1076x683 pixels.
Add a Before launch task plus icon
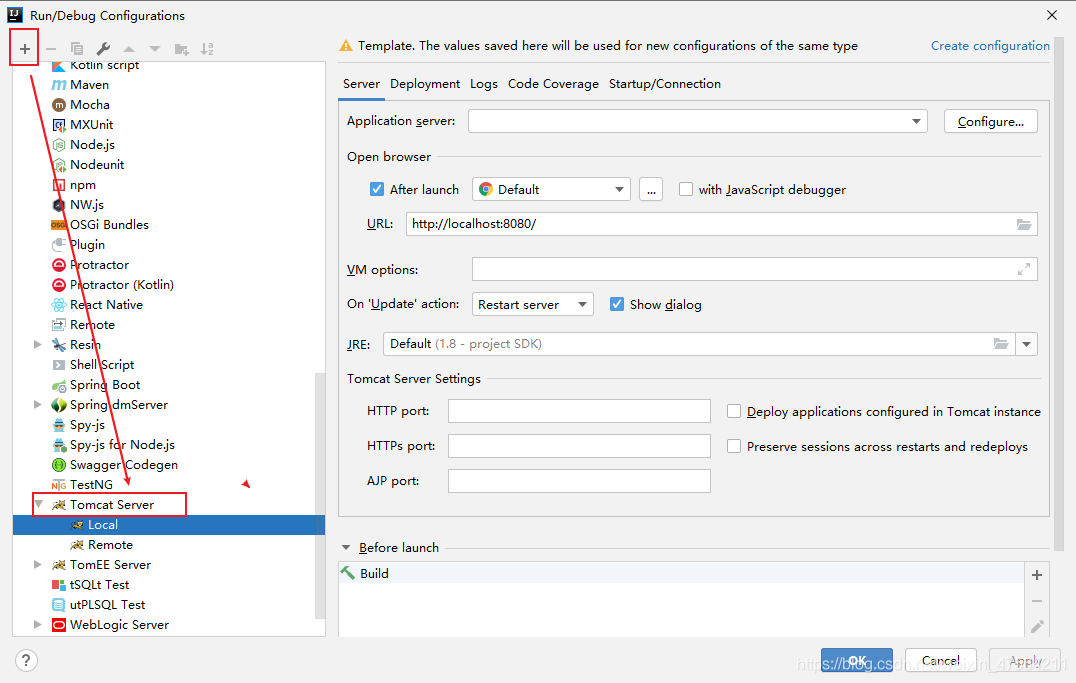(x=1037, y=575)
